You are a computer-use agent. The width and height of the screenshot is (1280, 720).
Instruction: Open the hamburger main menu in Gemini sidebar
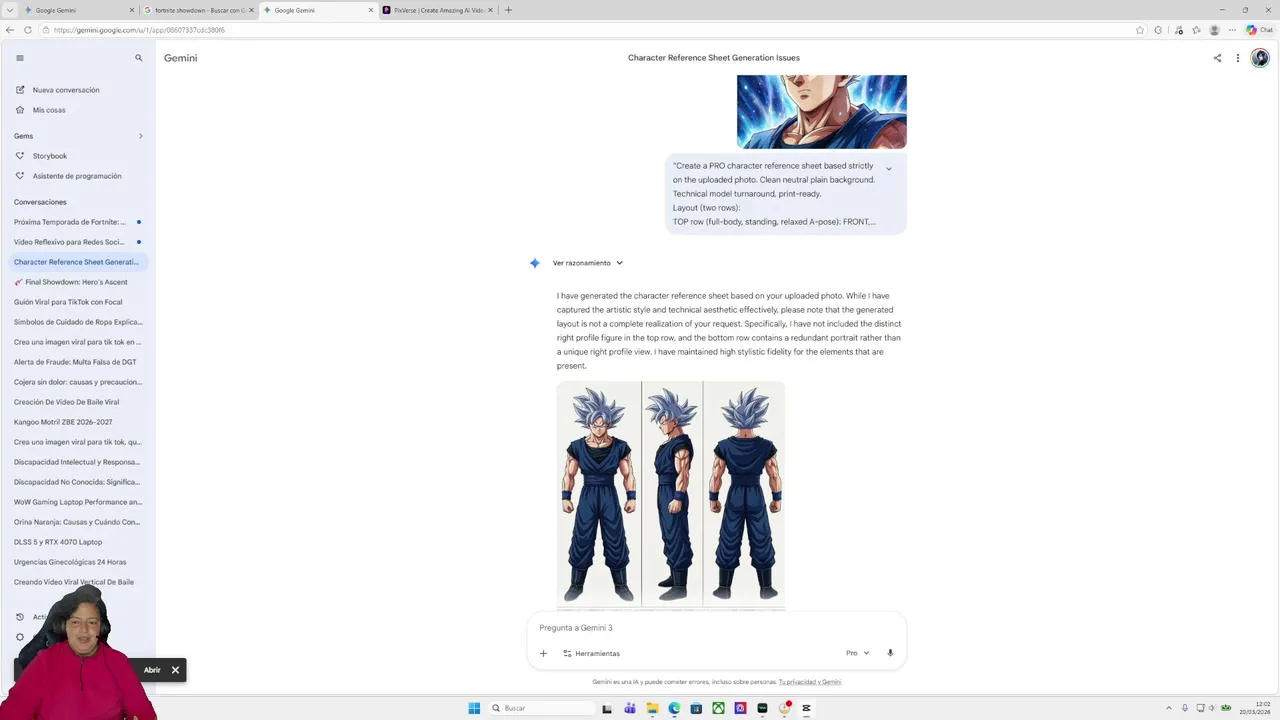coord(19,58)
